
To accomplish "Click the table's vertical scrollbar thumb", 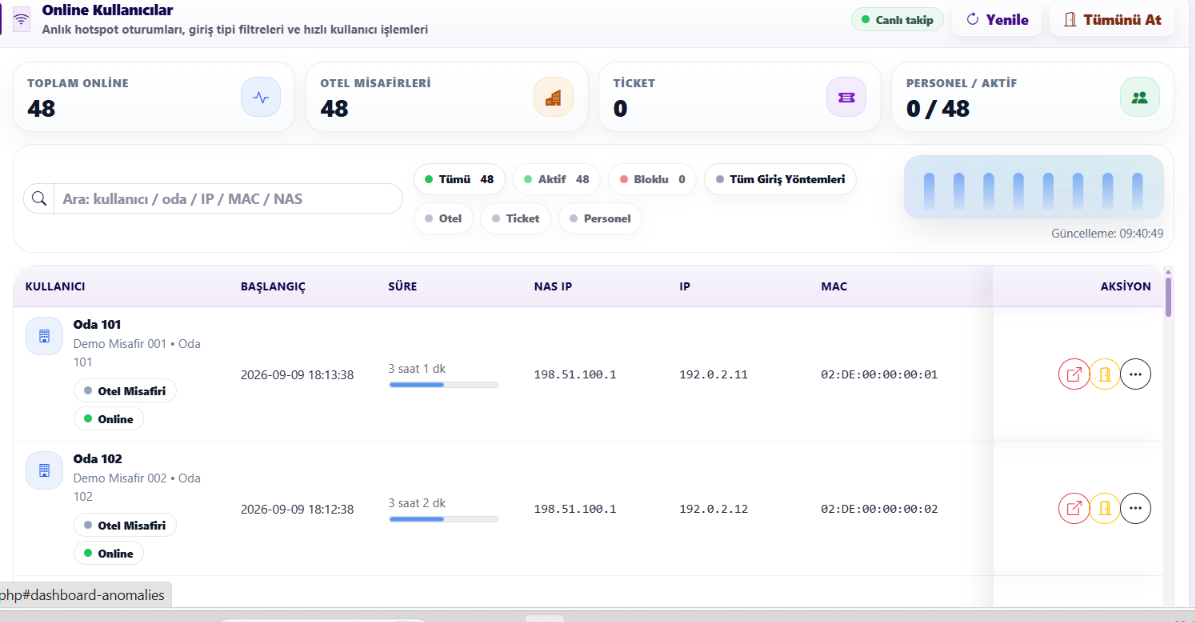I will tap(1168, 297).
